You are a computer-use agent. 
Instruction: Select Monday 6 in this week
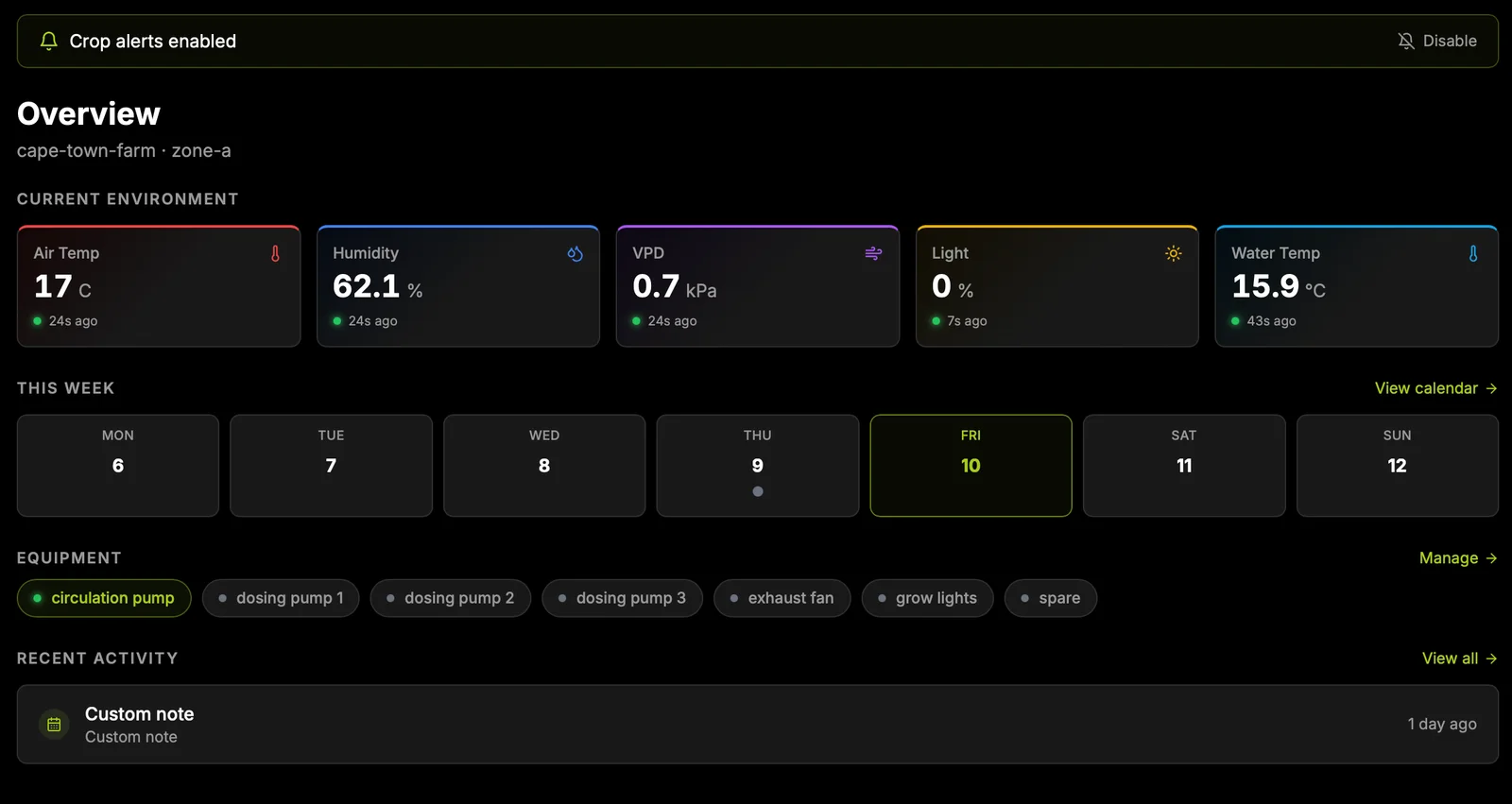[x=118, y=466]
